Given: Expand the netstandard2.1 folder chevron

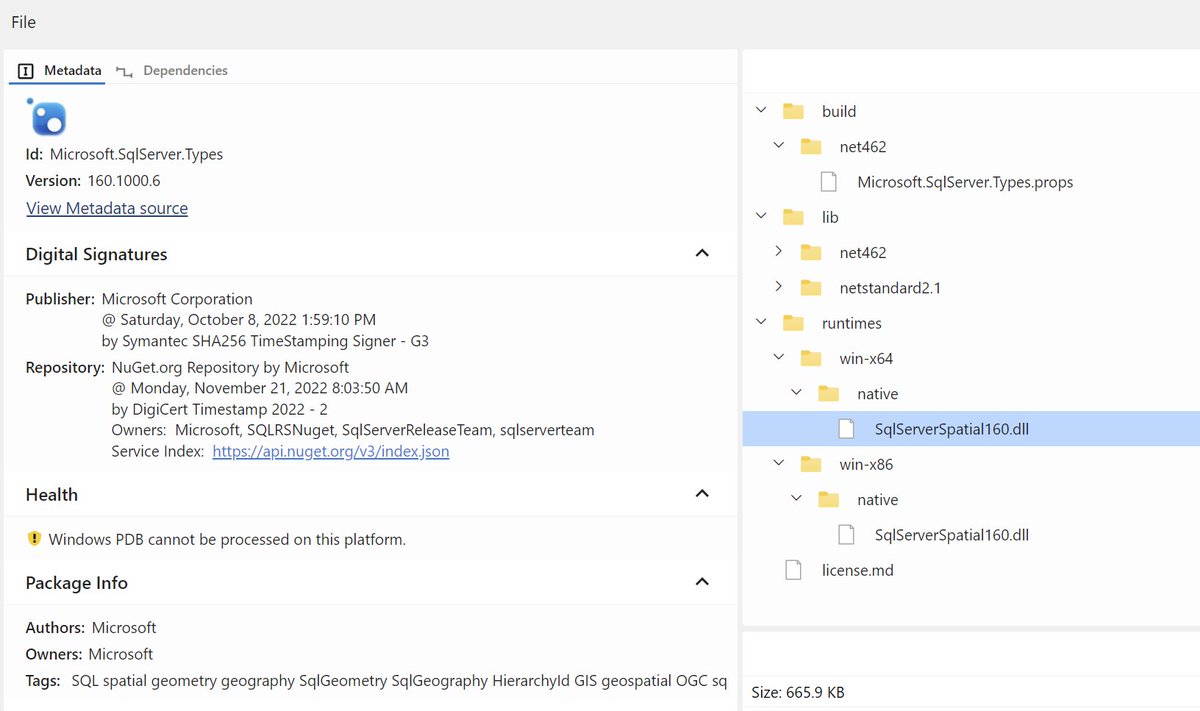Looking at the screenshot, I should (x=780, y=288).
